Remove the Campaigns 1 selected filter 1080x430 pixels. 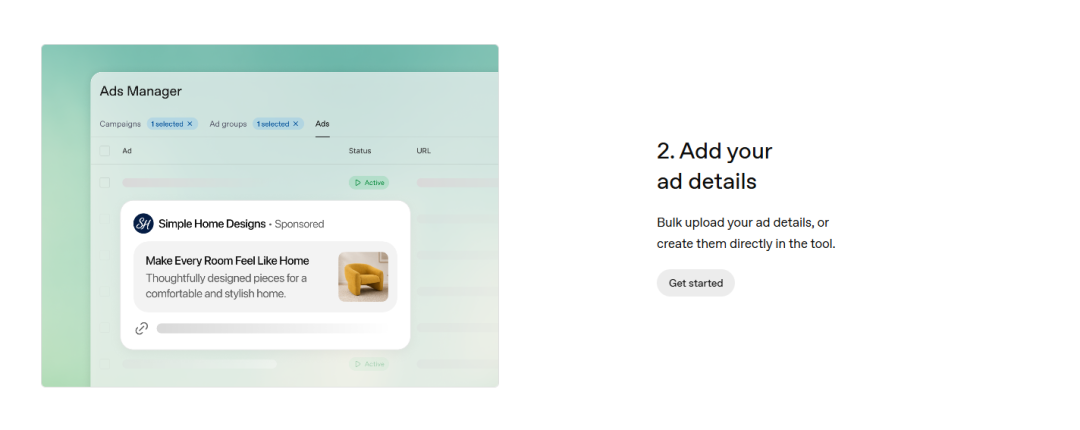click(189, 124)
